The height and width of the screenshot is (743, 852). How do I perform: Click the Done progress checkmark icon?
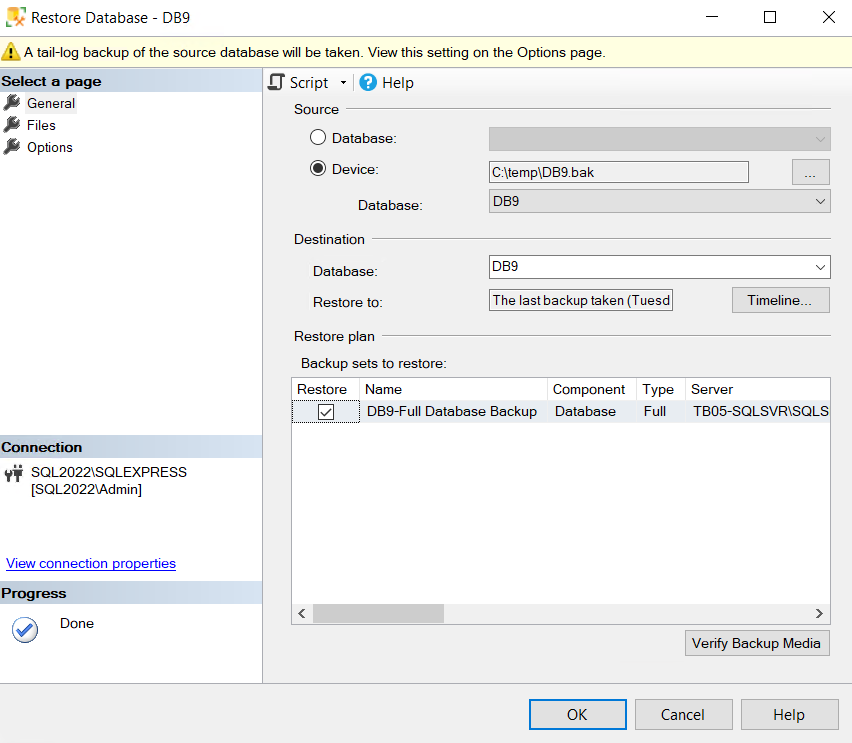25,630
